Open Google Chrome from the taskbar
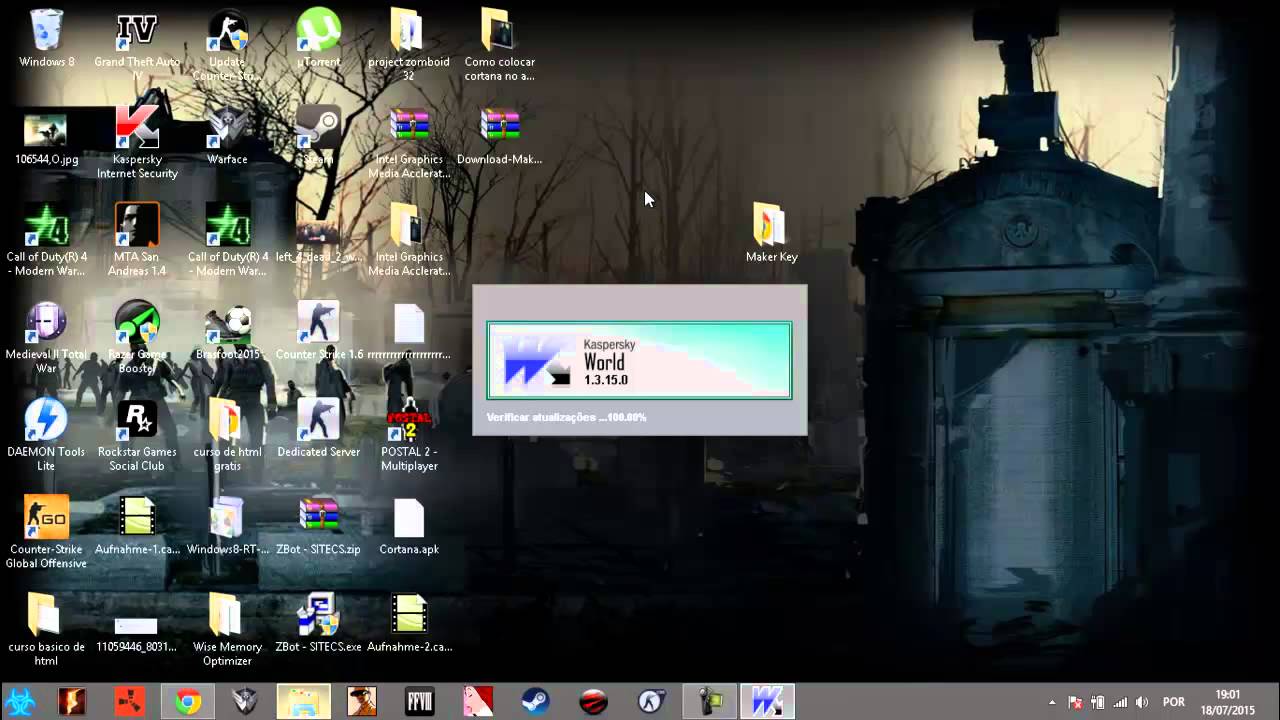Viewport: 1280px width, 720px height. pyautogui.click(x=188, y=702)
